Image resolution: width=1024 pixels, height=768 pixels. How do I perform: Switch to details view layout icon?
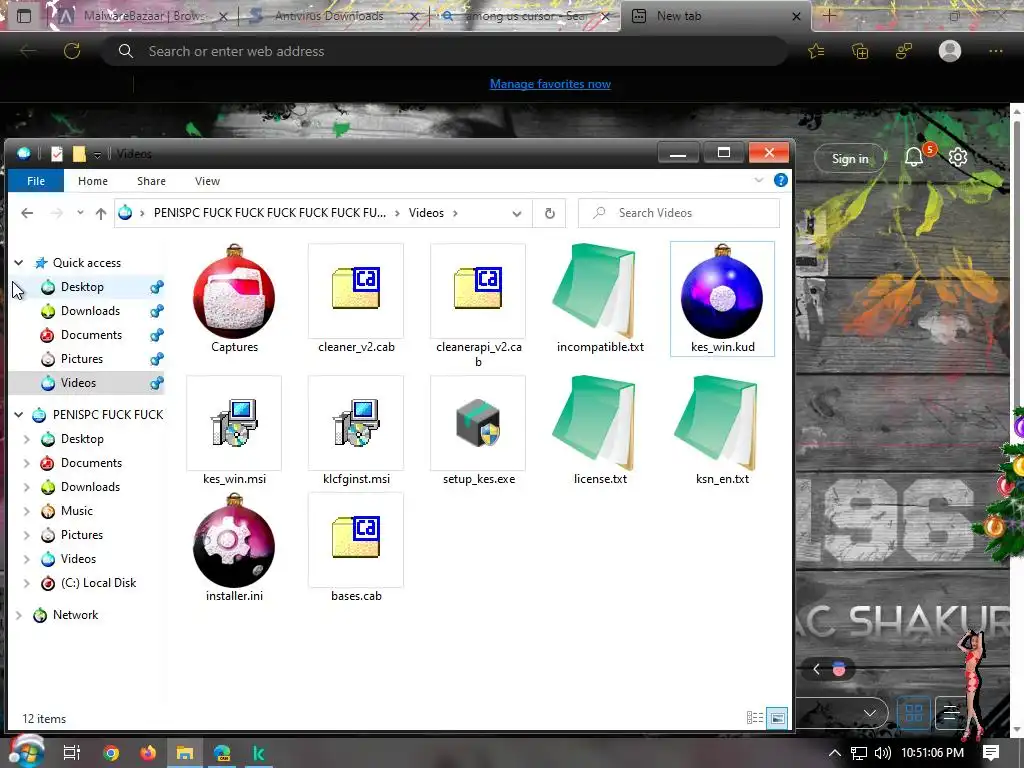pos(755,718)
